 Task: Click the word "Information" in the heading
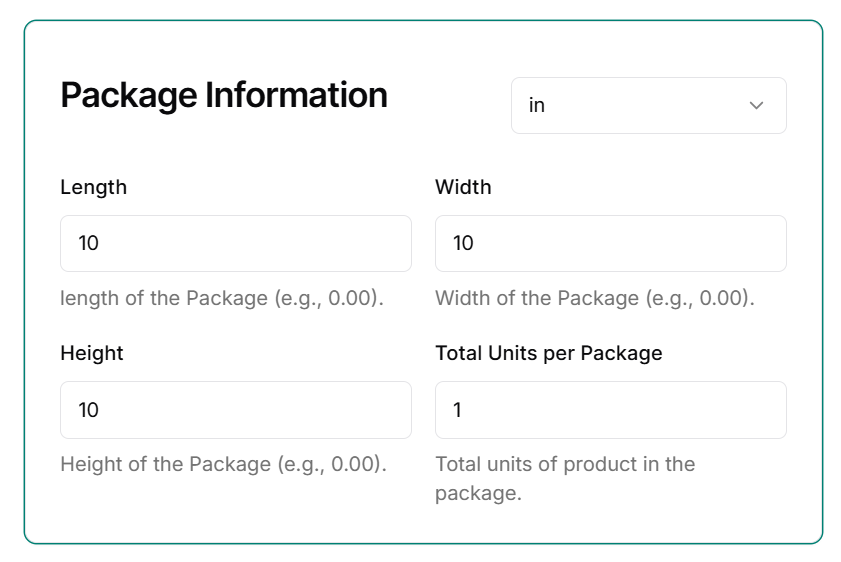pyautogui.click(x=296, y=96)
